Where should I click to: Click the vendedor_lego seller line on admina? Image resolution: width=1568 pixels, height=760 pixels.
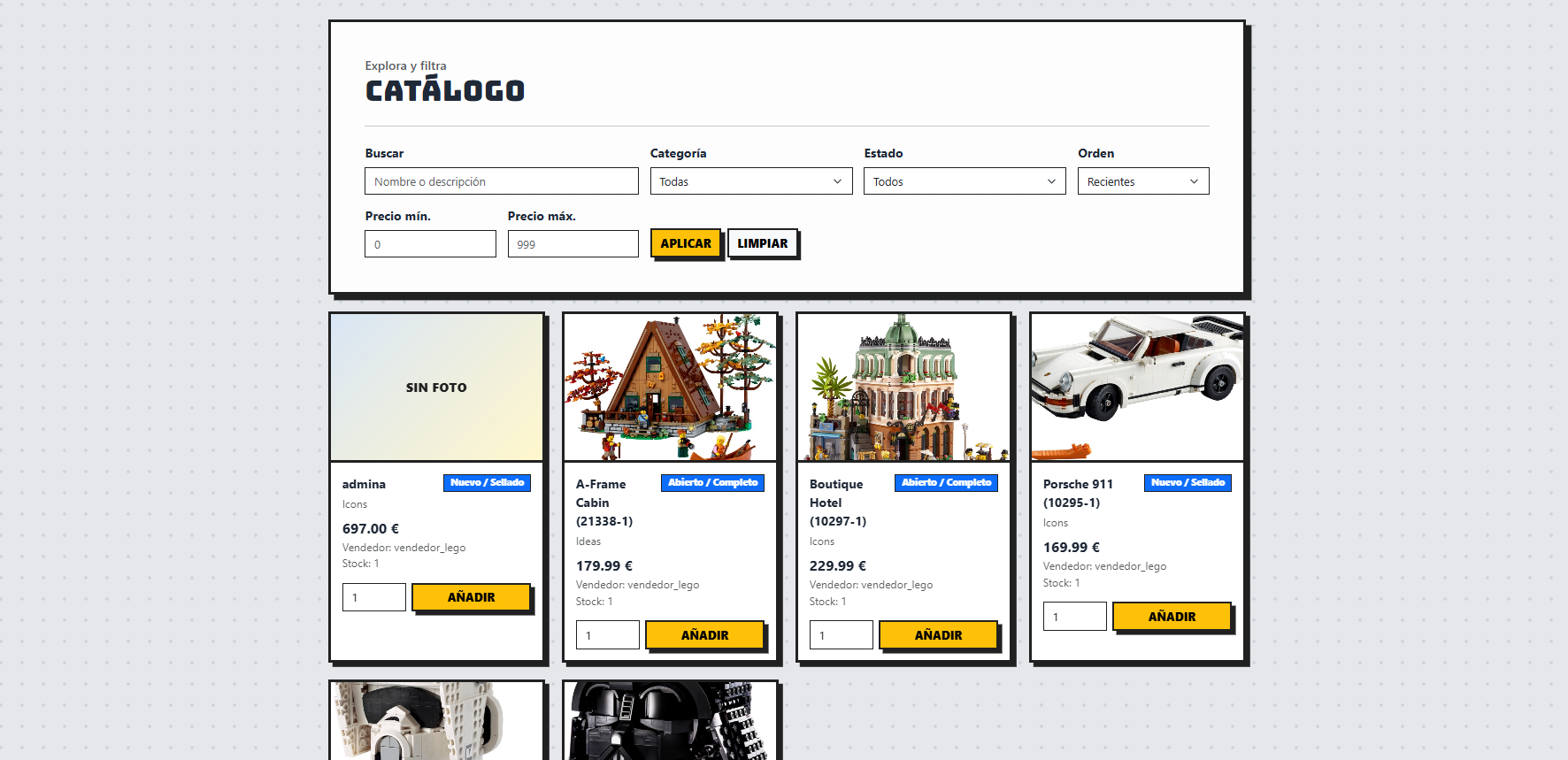coord(404,548)
